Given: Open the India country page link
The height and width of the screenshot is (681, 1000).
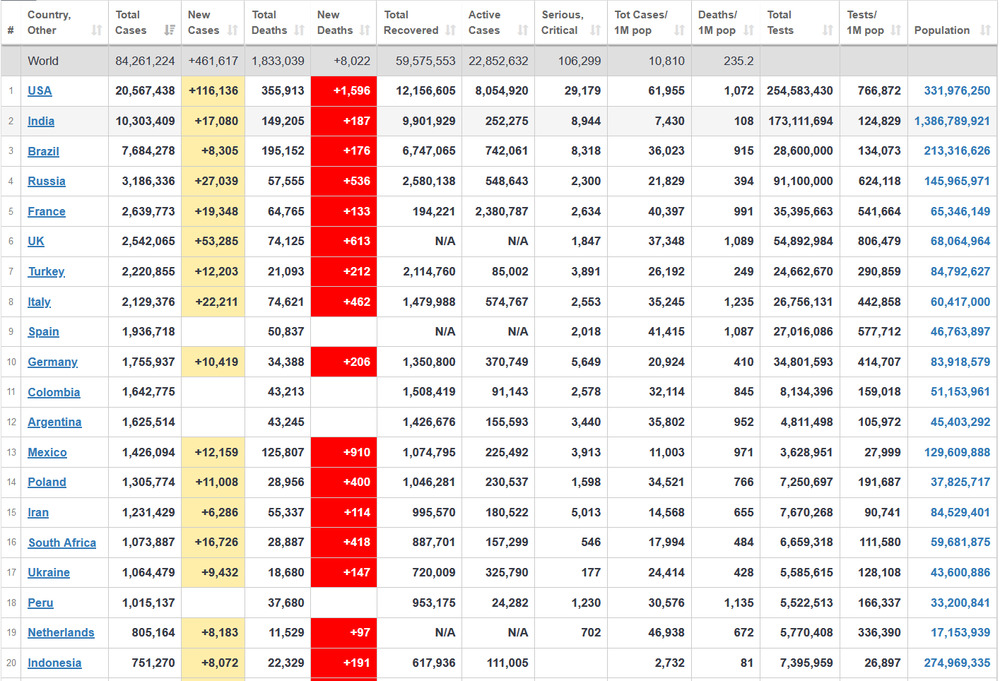Looking at the screenshot, I should click(41, 121).
